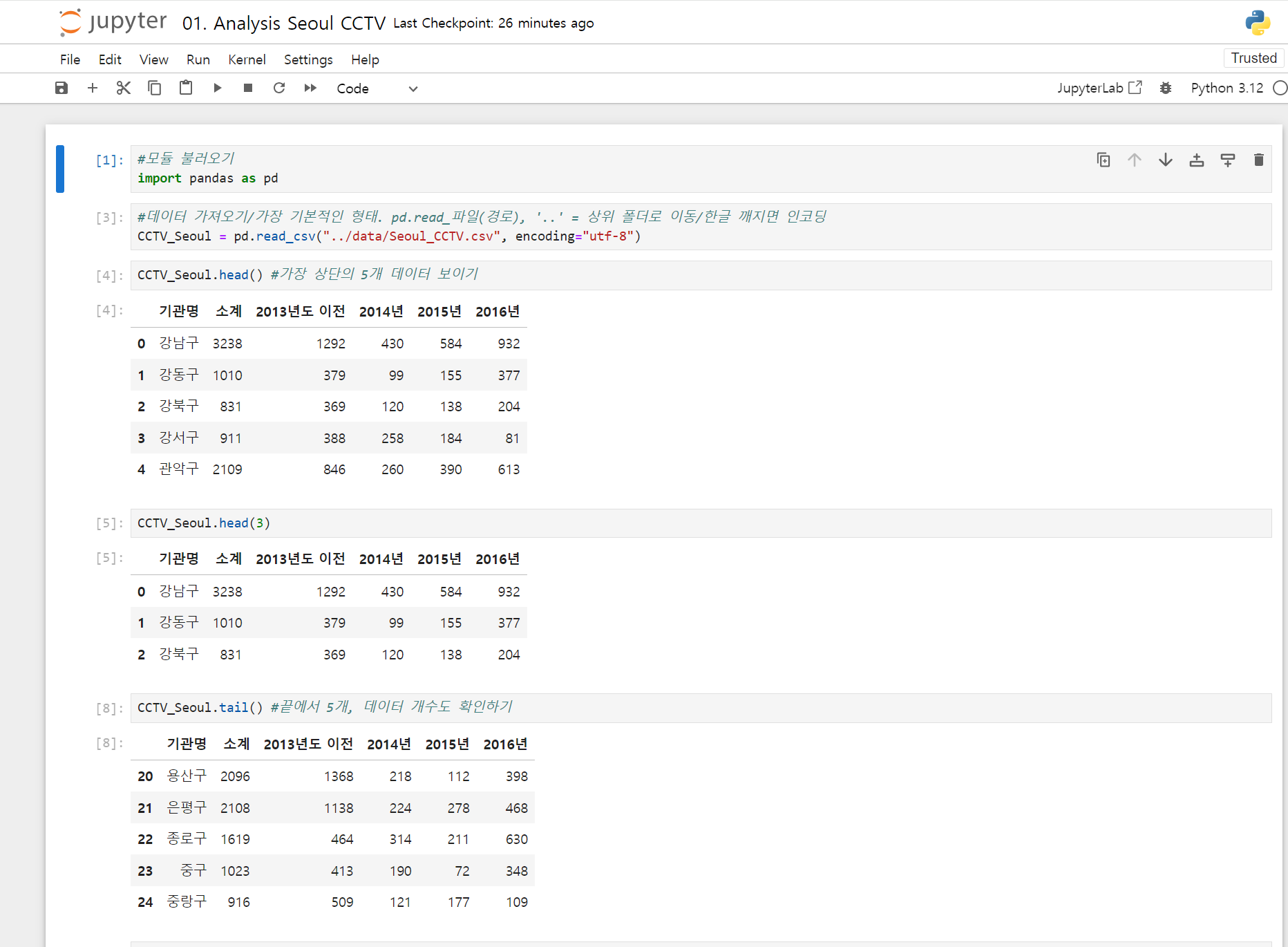Click the Trusted notebook button

click(x=1253, y=58)
